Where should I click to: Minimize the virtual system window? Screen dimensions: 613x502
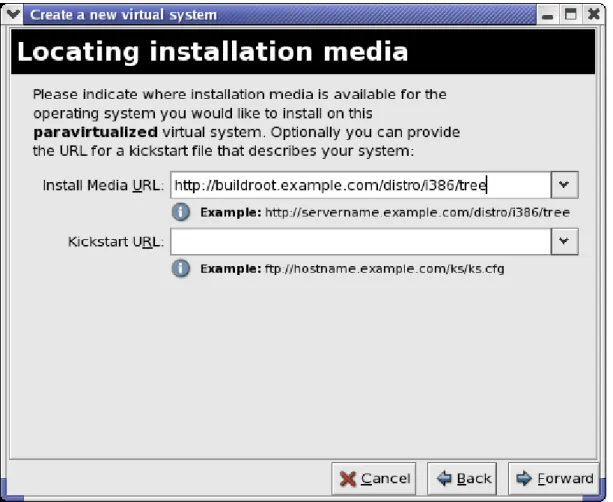click(548, 15)
